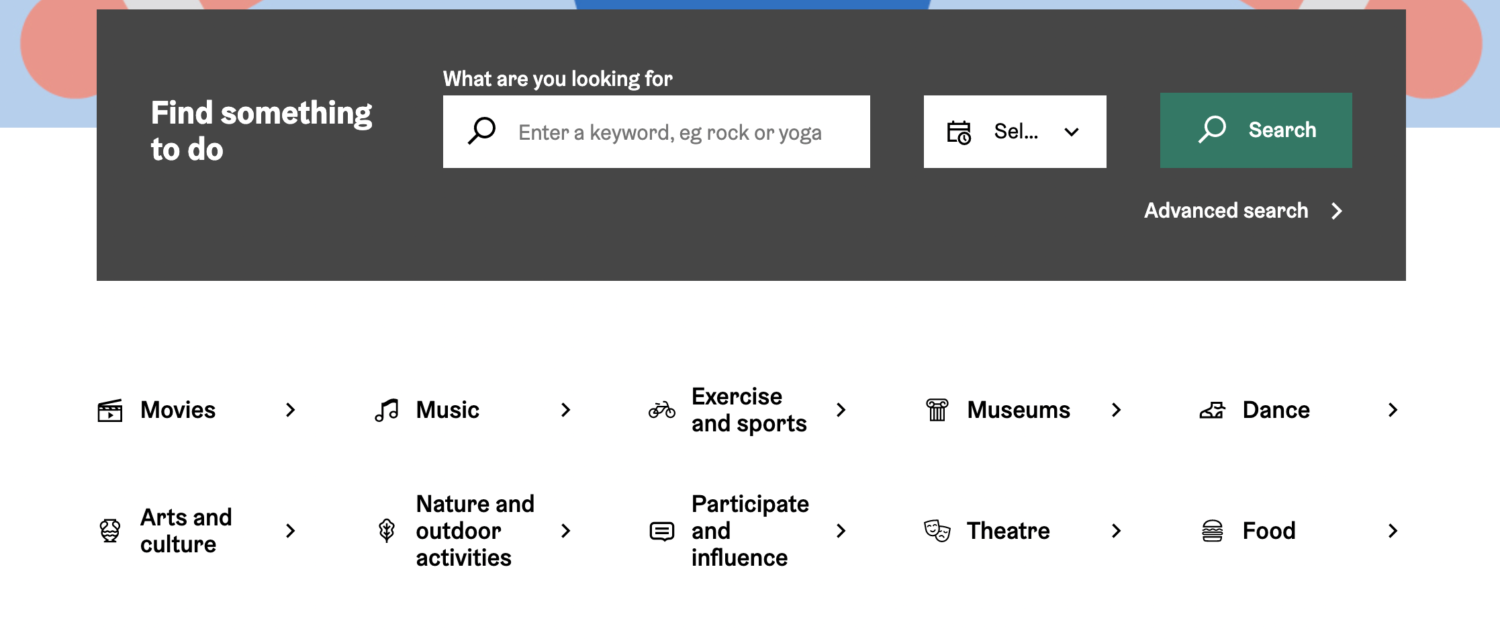Click the Music note icon
Image resolution: width=1500 pixels, height=641 pixels.
point(386,410)
